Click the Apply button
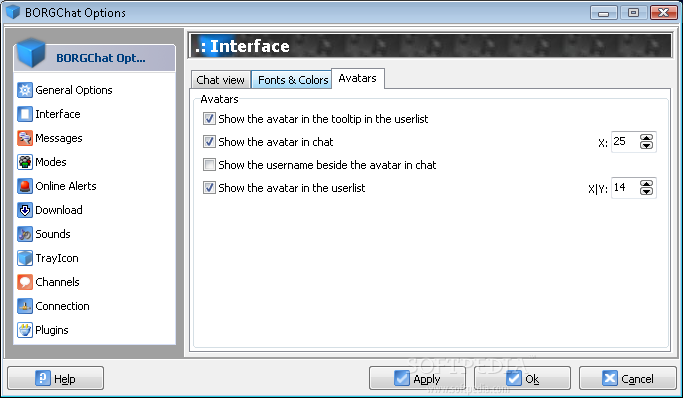 pyautogui.click(x=417, y=378)
